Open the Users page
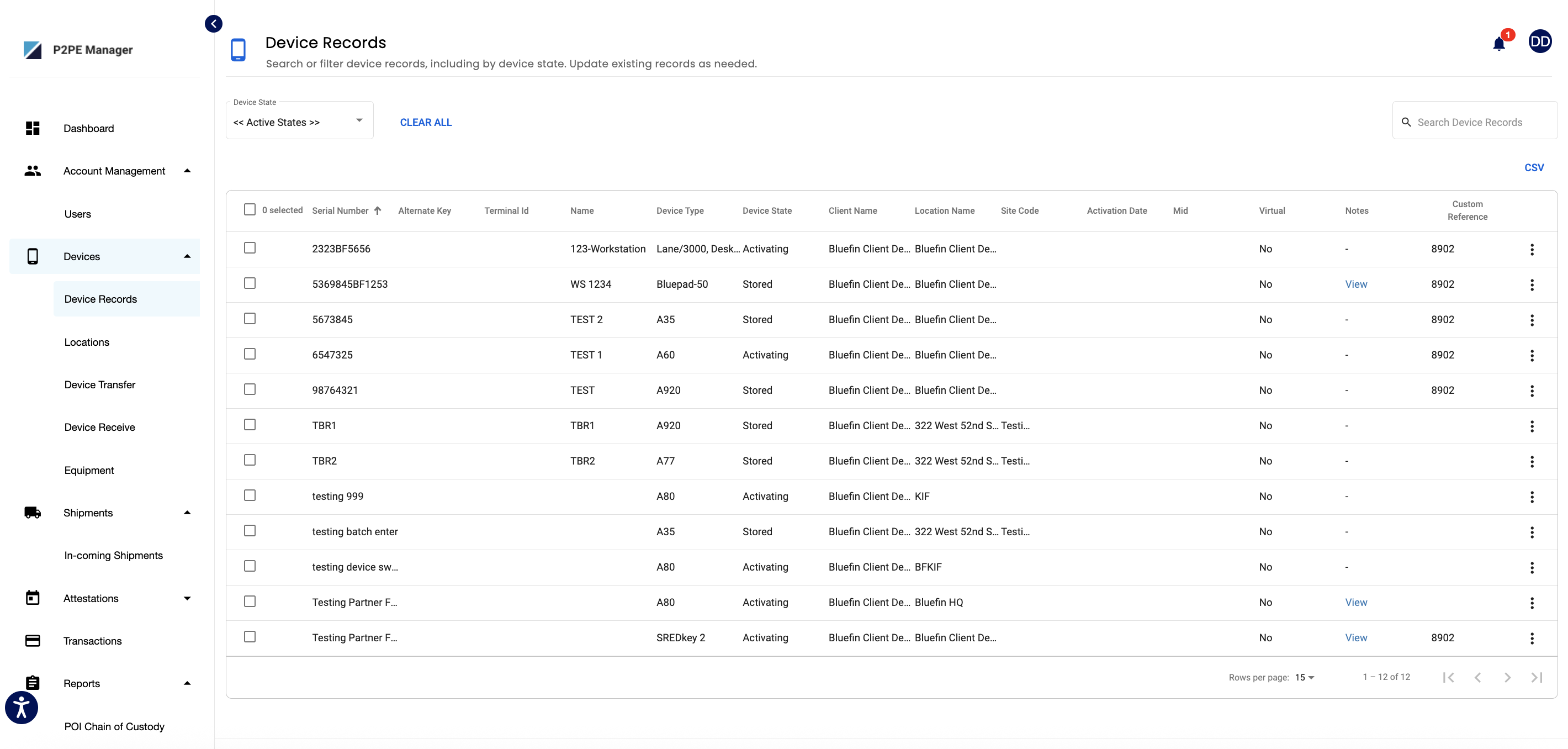1568x749 pixels. 78,214
